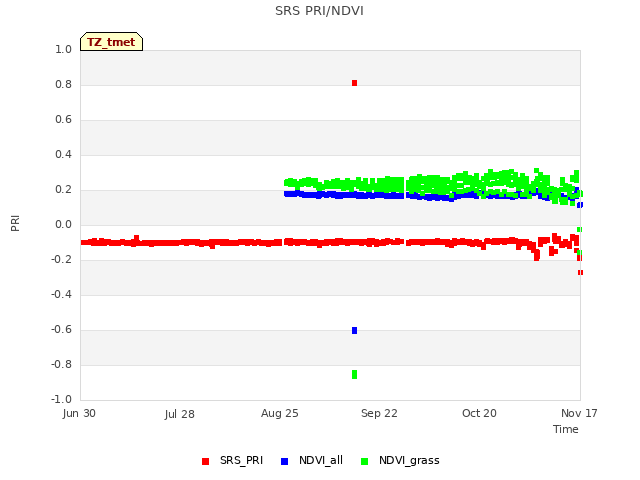Click the 1.0 y-axis tick label
Screen dimensions: 640x480
(63, 49)
